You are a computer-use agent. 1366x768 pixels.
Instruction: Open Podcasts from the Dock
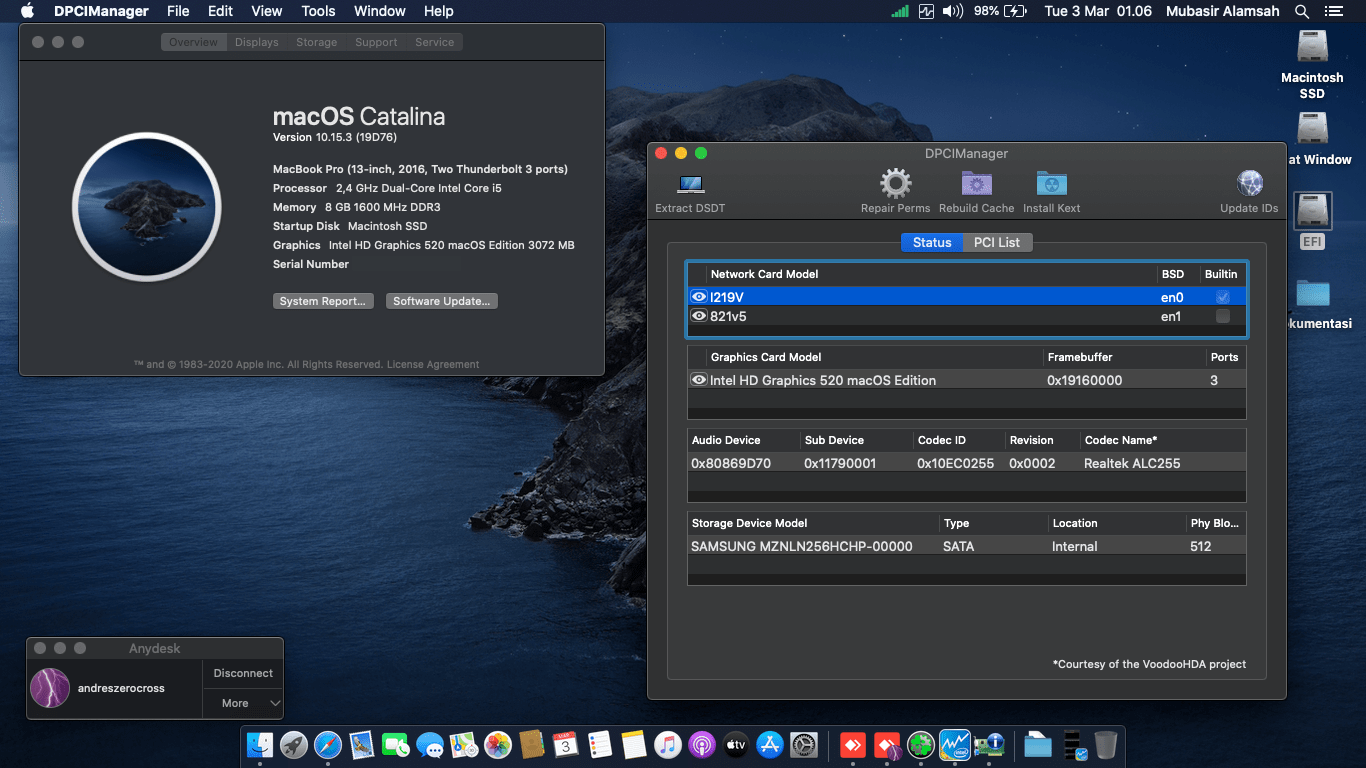tap(702, 745)
